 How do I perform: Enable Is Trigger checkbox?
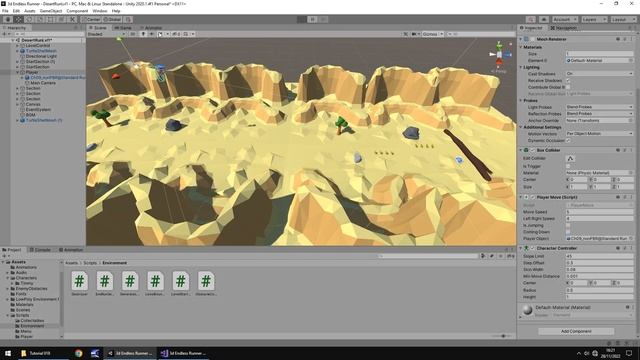click(x=568, y=166)
